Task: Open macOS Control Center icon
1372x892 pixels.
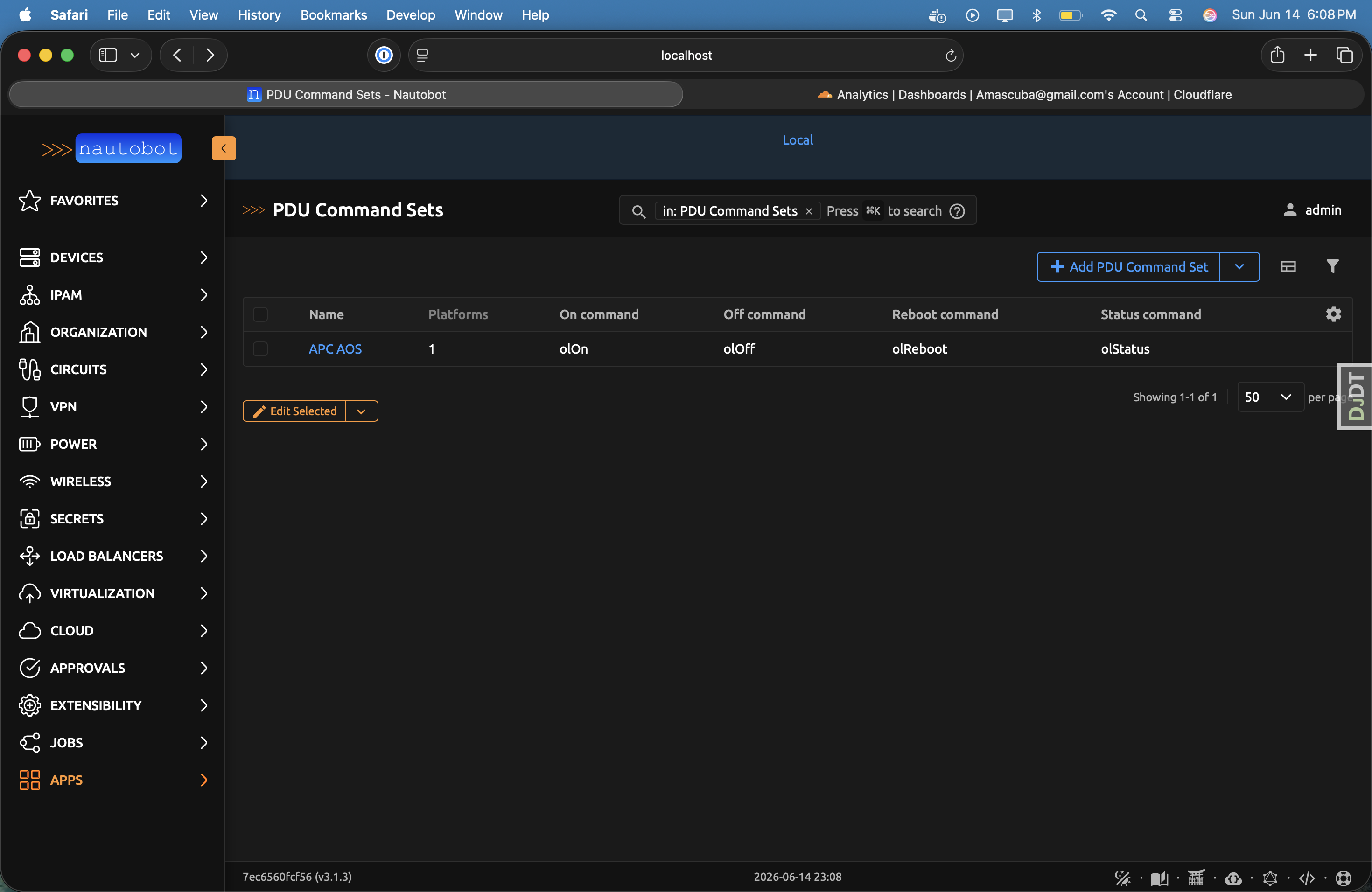Action: pyautogui.click(x=1175, y=15)
